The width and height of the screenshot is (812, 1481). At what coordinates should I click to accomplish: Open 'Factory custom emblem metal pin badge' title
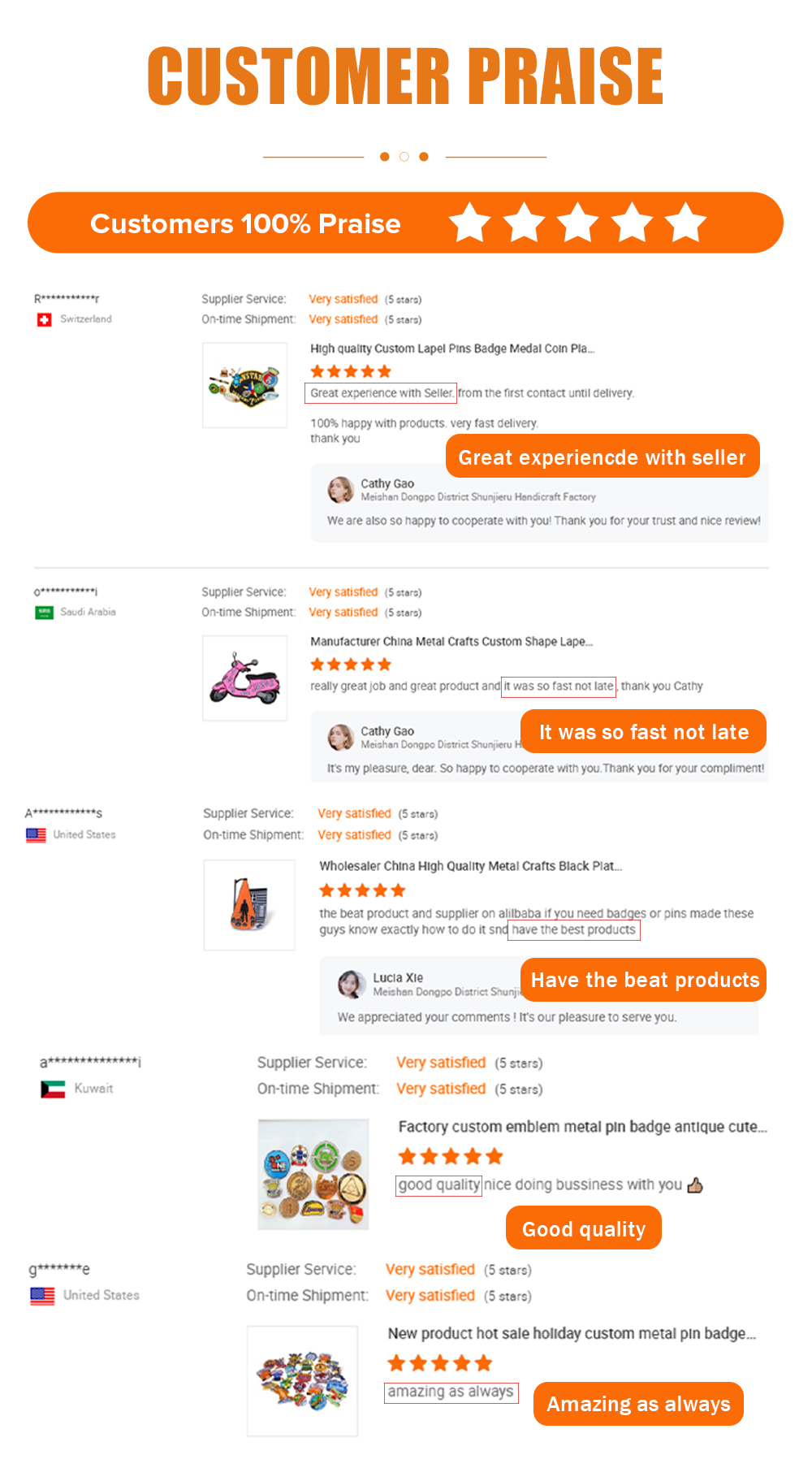pos(582,1128)
